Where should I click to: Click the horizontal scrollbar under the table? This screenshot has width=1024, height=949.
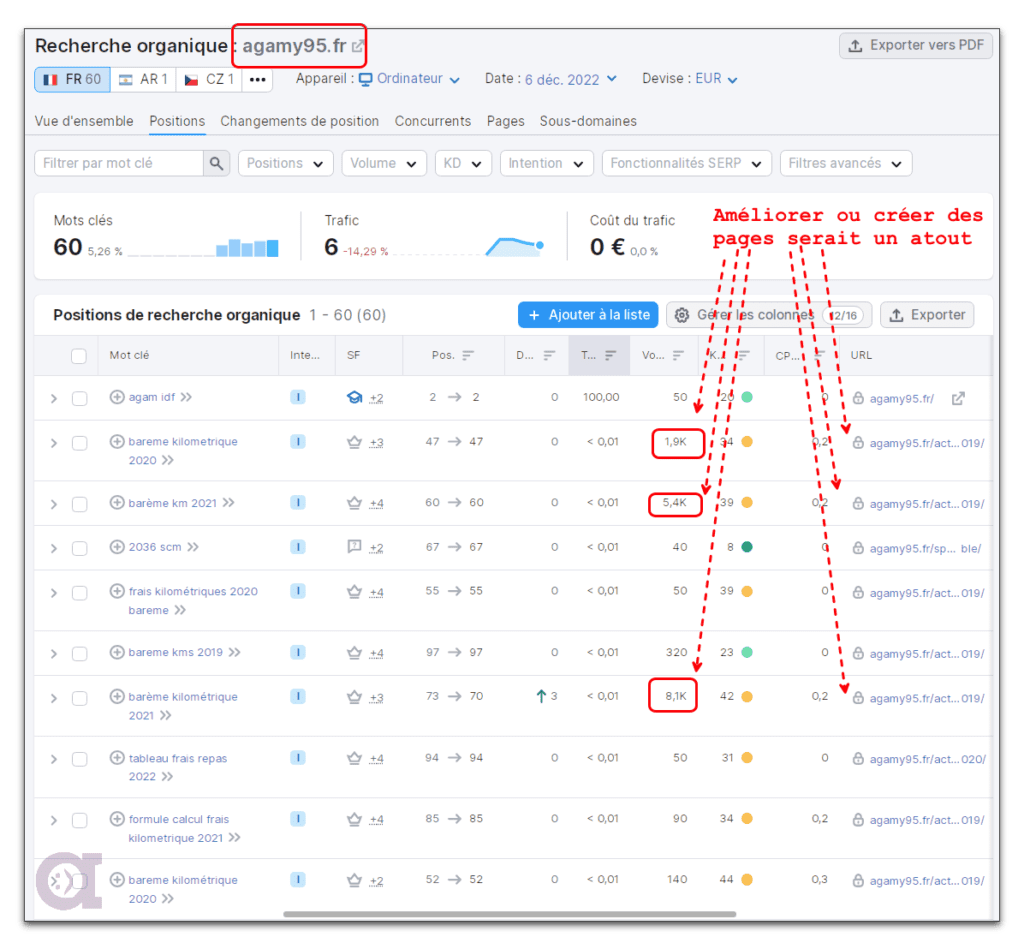[509, 913]
